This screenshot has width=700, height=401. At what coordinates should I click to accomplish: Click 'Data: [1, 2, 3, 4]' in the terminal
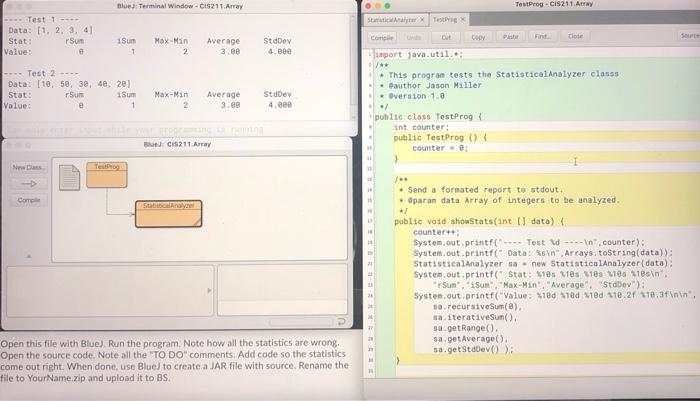pyautogui.click(x=50, y=30)
